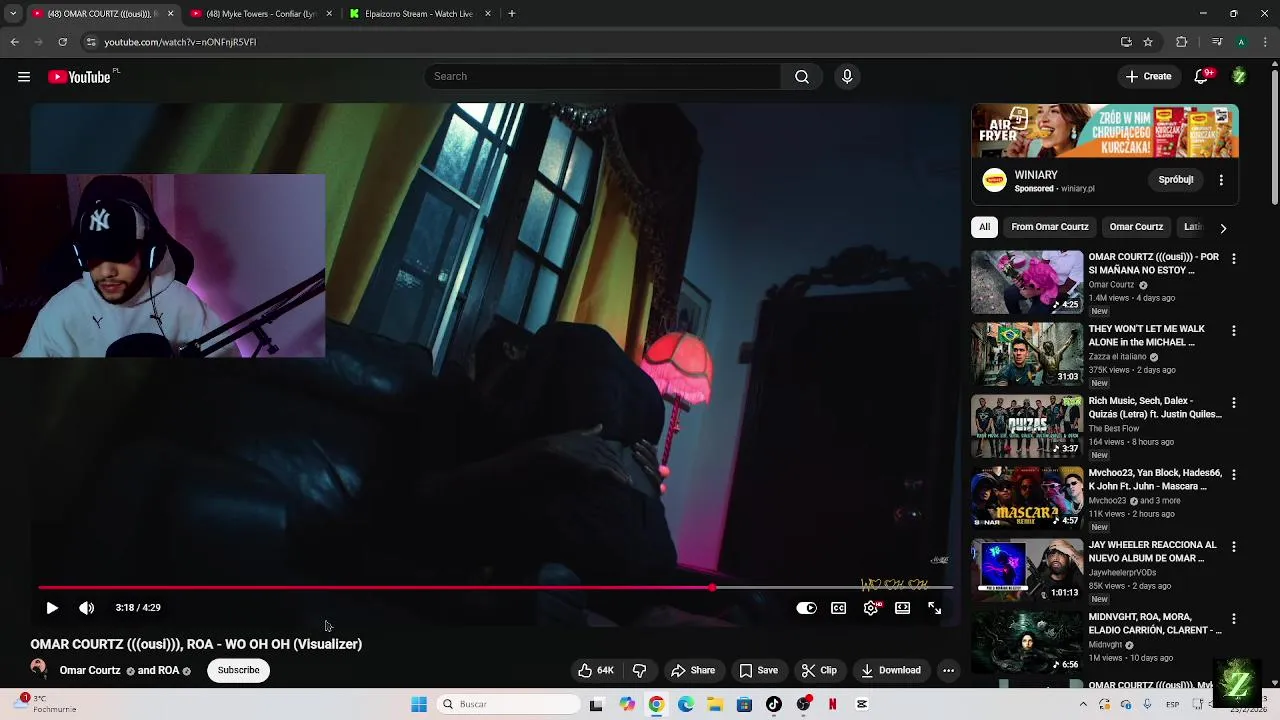Open options for Mvchoo23 Mascara video
The image size is (1280, 720).
(x=1233, y=475)
